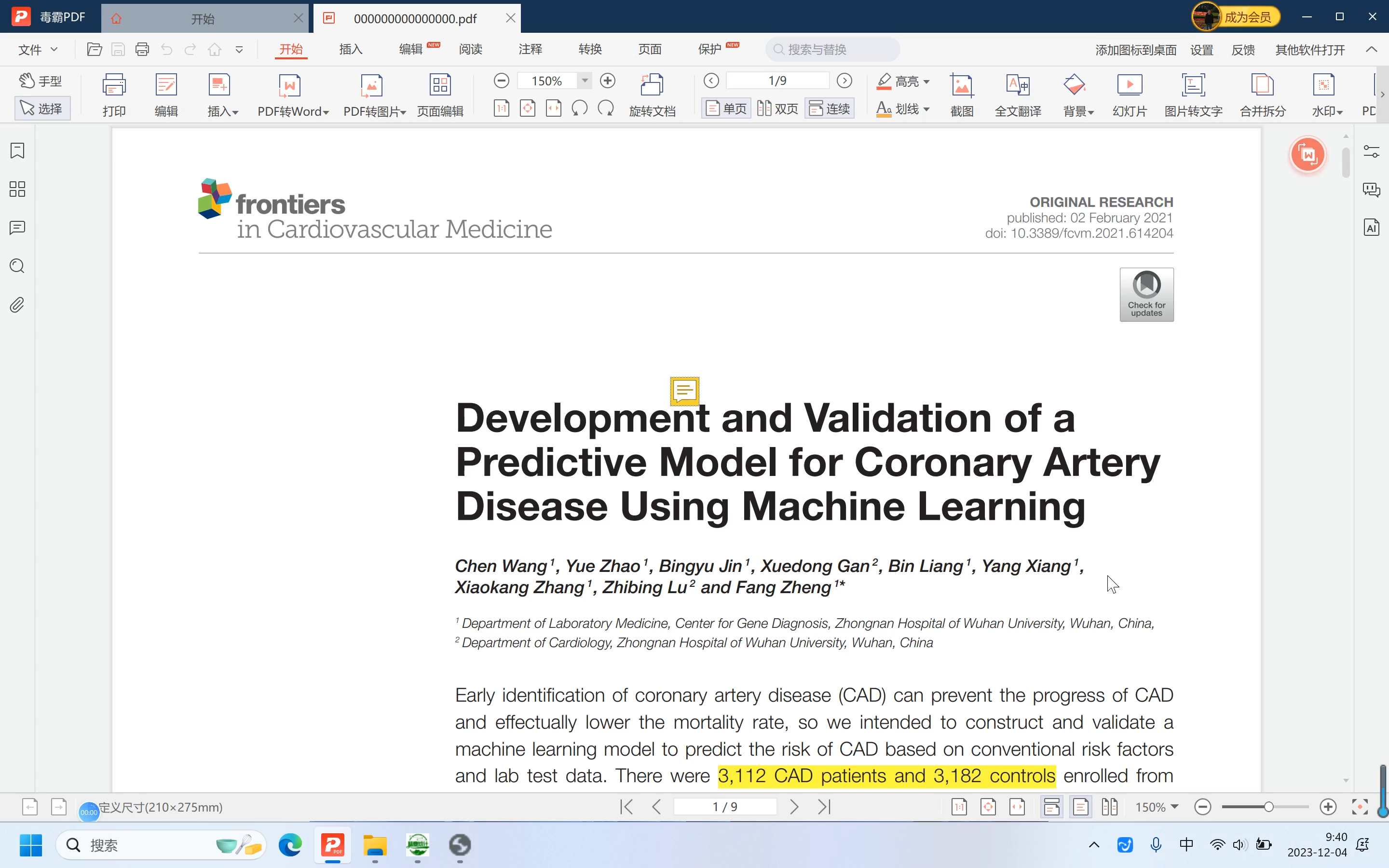
Task: Jump to first page in bottom bar
Action: [627, 807]
